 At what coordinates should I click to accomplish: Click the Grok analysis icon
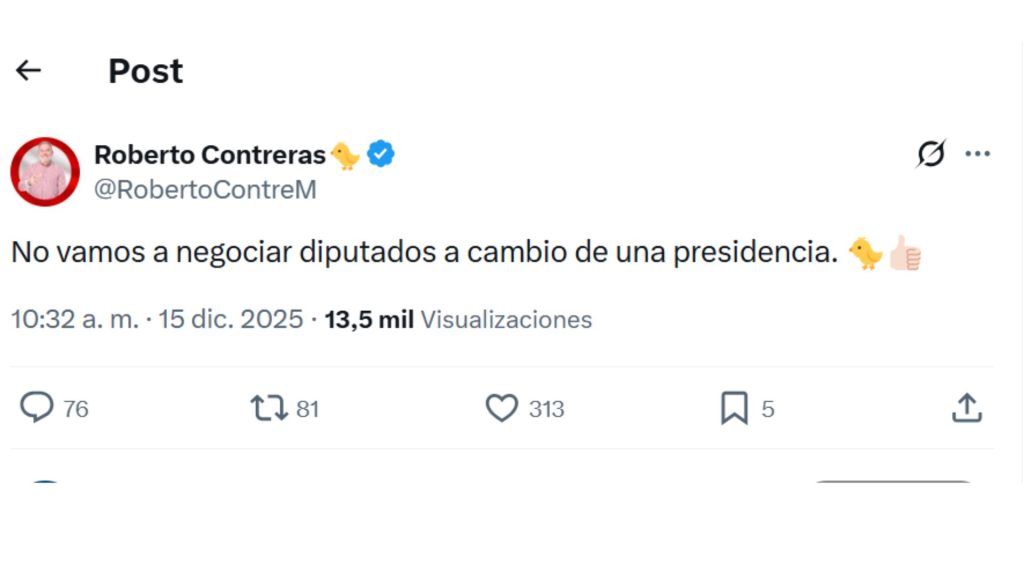932,153
